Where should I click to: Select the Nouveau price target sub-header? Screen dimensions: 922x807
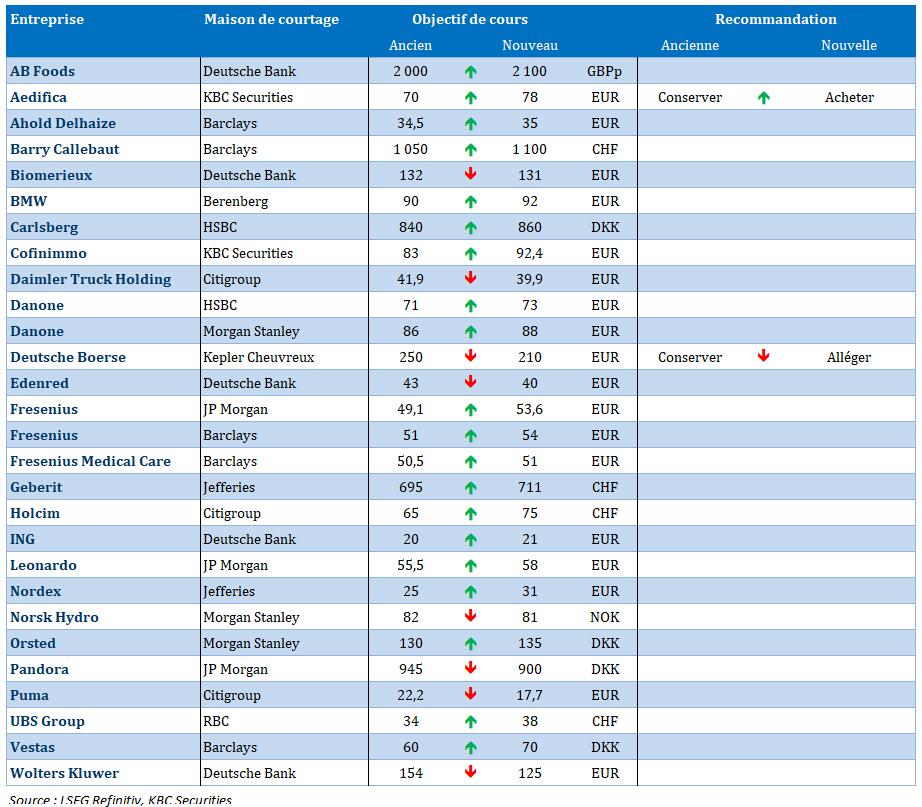[529, 46]
